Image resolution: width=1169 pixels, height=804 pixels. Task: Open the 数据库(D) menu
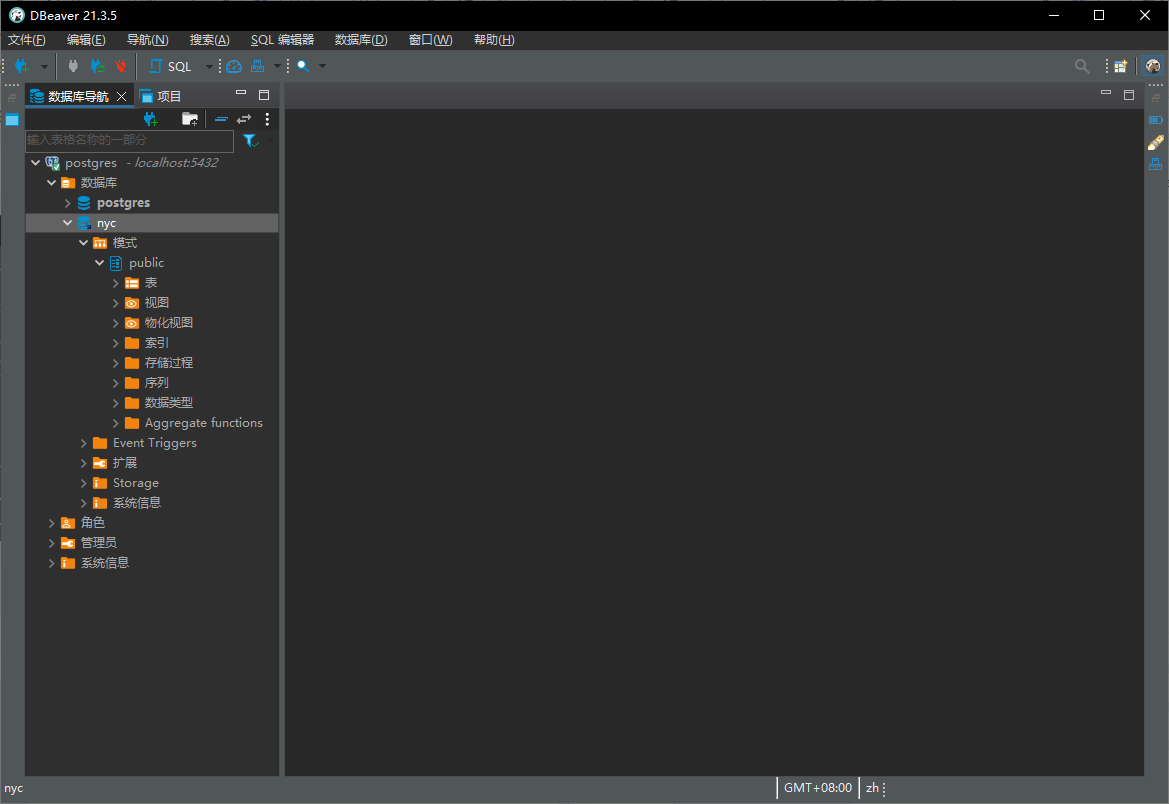point(361,40)
